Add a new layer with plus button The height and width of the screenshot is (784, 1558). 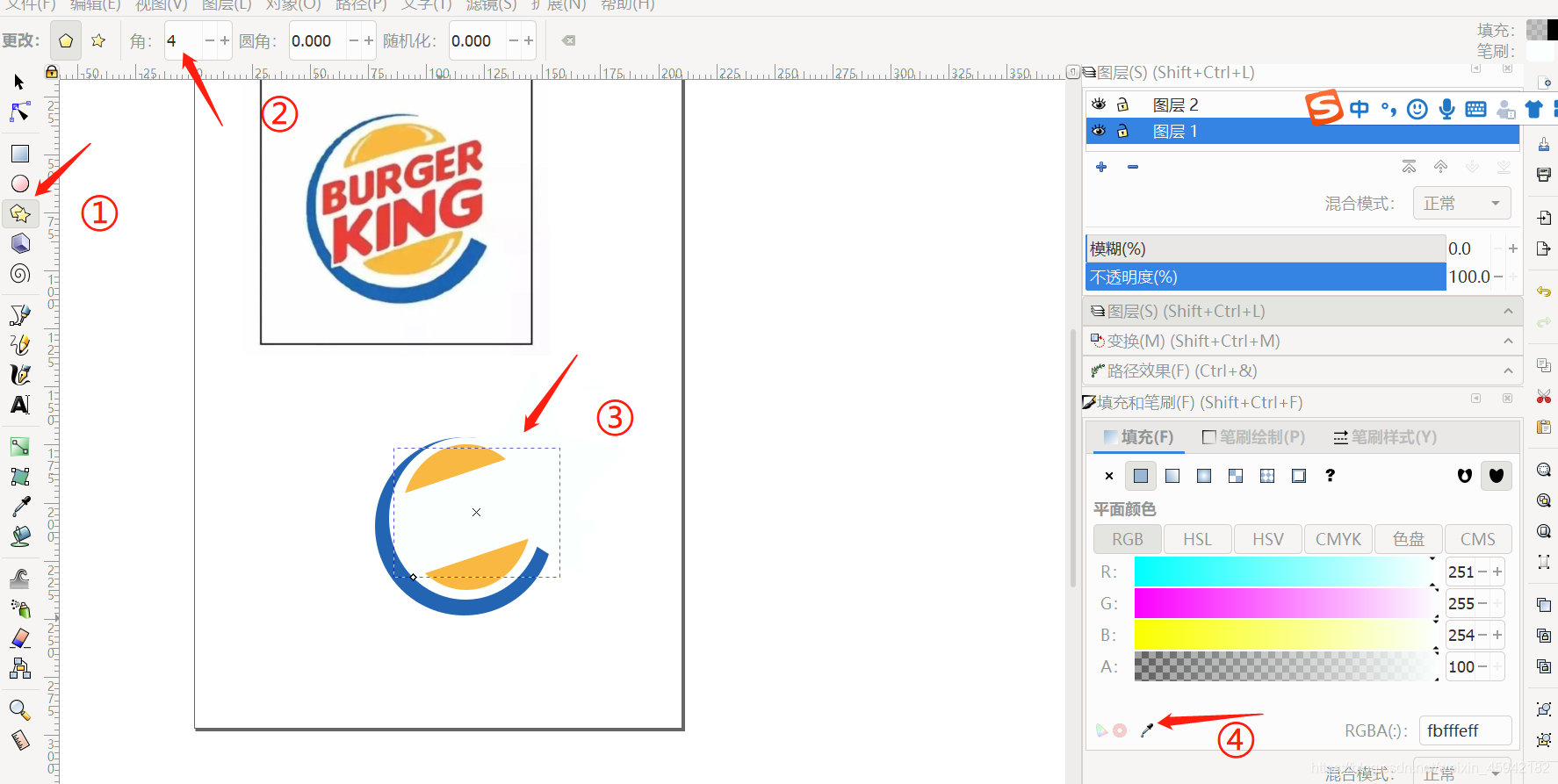[1101, 167]
